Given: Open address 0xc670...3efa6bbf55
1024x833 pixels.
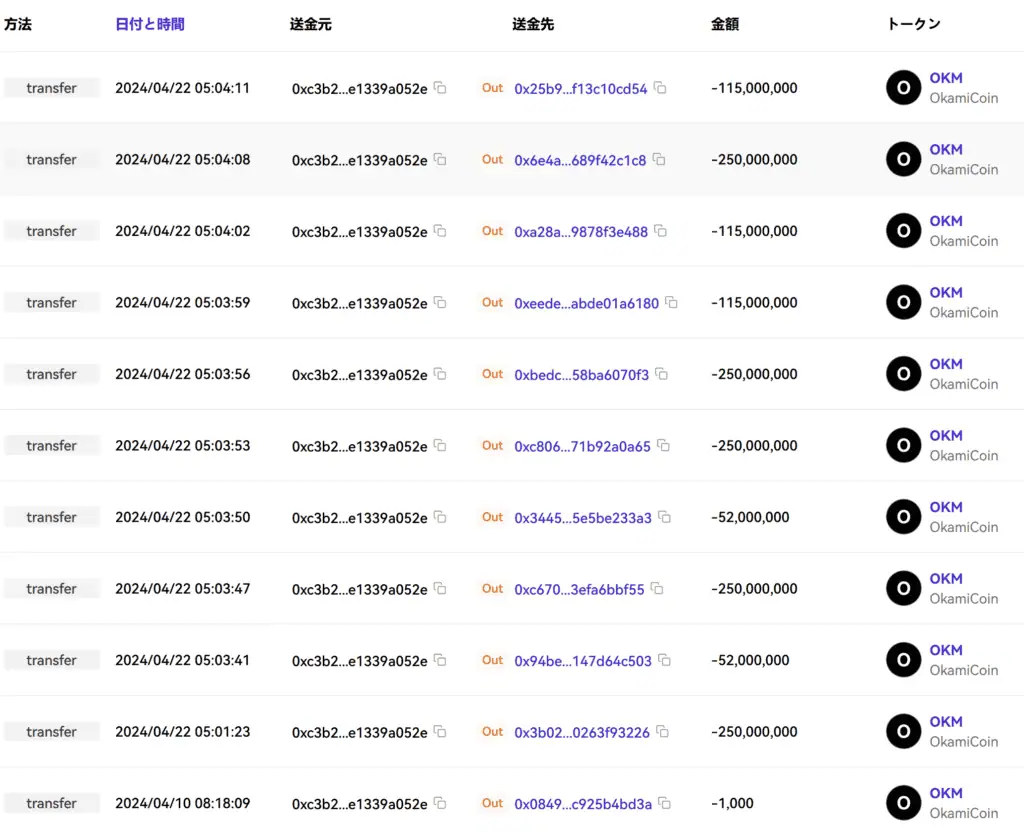Looking at the screenshot, I should click(x=579, y=589).
